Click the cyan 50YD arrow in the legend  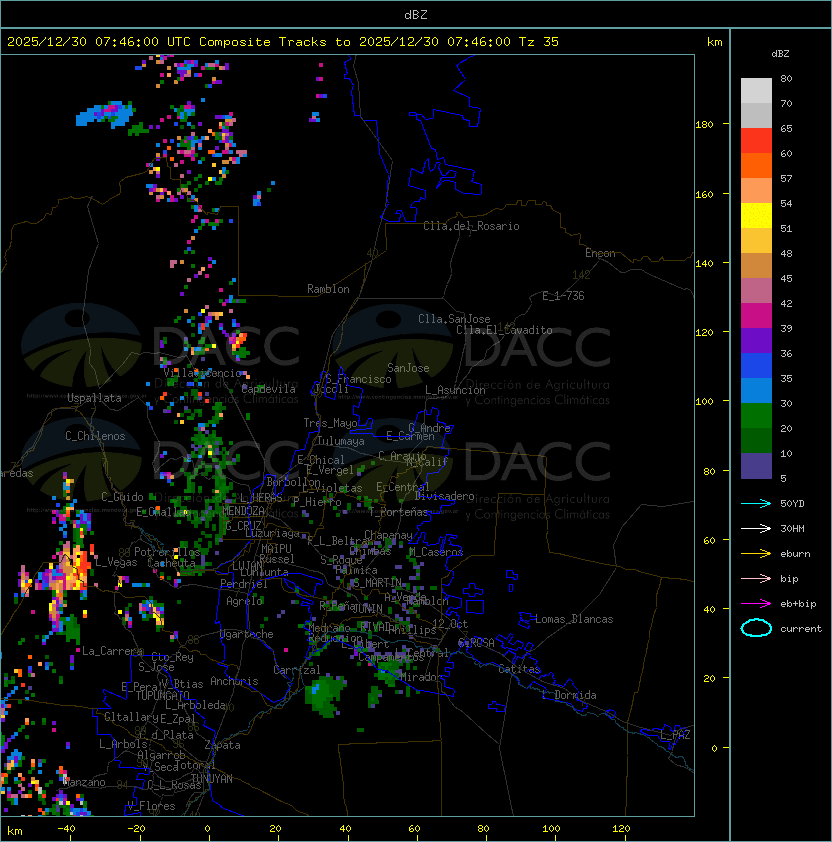coord(756,504)
